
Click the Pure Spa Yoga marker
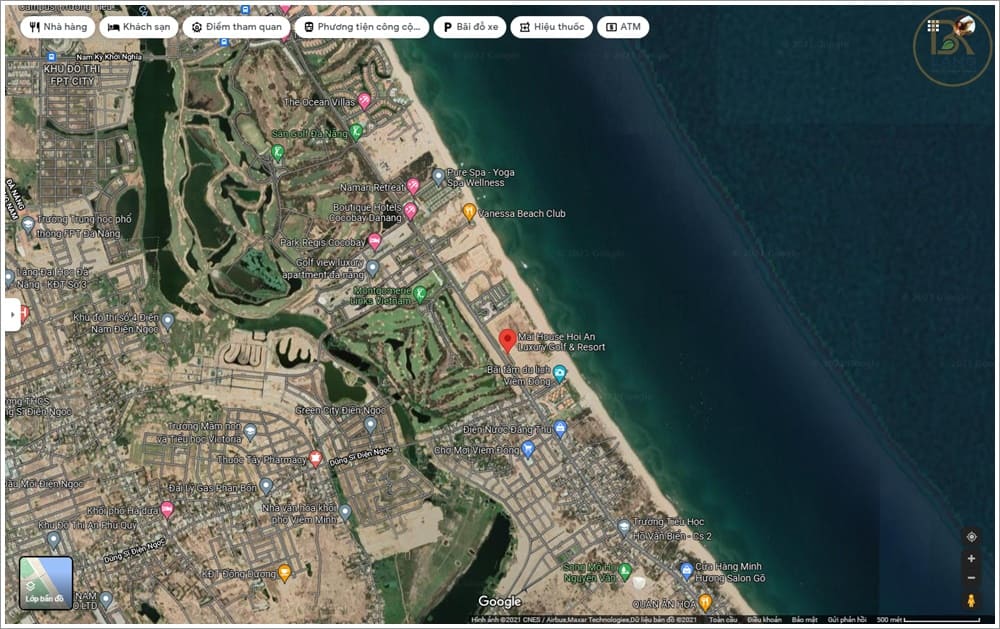point(438,176)
